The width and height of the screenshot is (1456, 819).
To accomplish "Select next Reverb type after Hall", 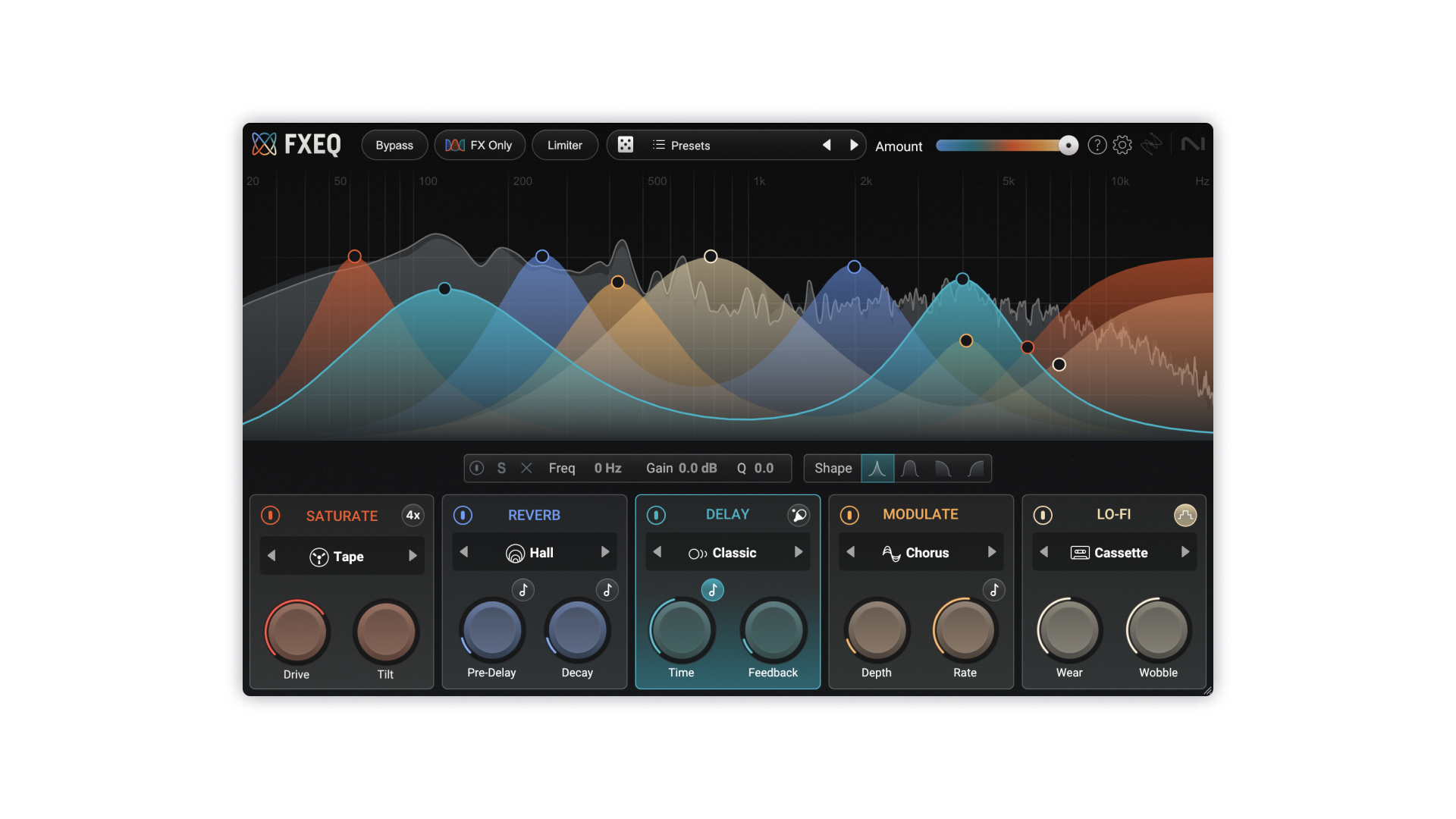I will pos(605,552).
